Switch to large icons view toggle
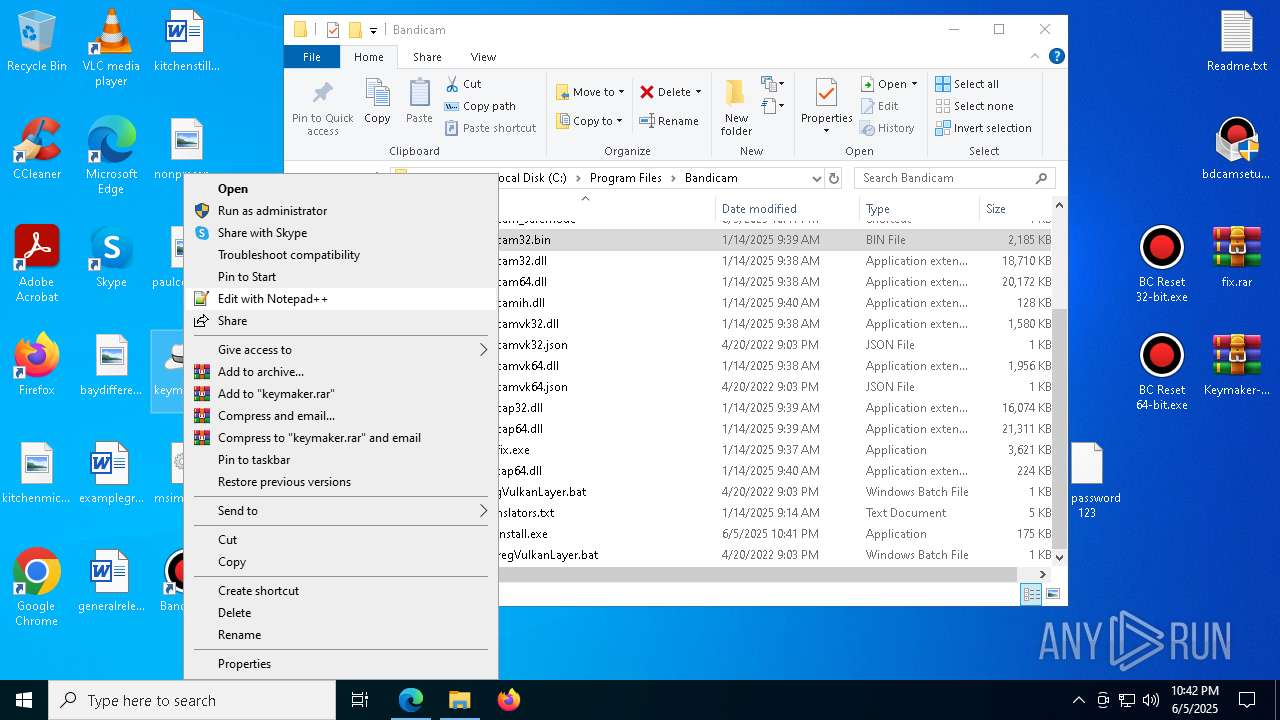This screenshot has width=1280, height=720. (x=1052, y=594)
